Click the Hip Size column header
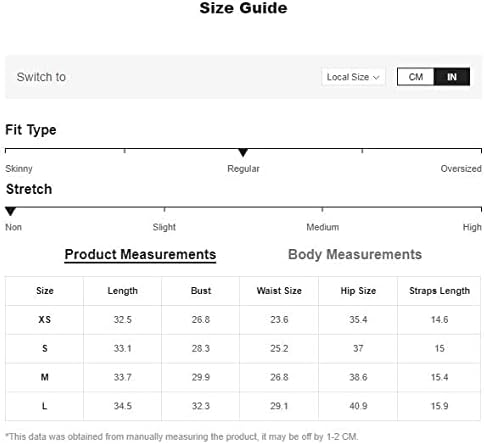The width and height of the screenshot is (484, 444). pyautogui.click(x=358, y=291)
